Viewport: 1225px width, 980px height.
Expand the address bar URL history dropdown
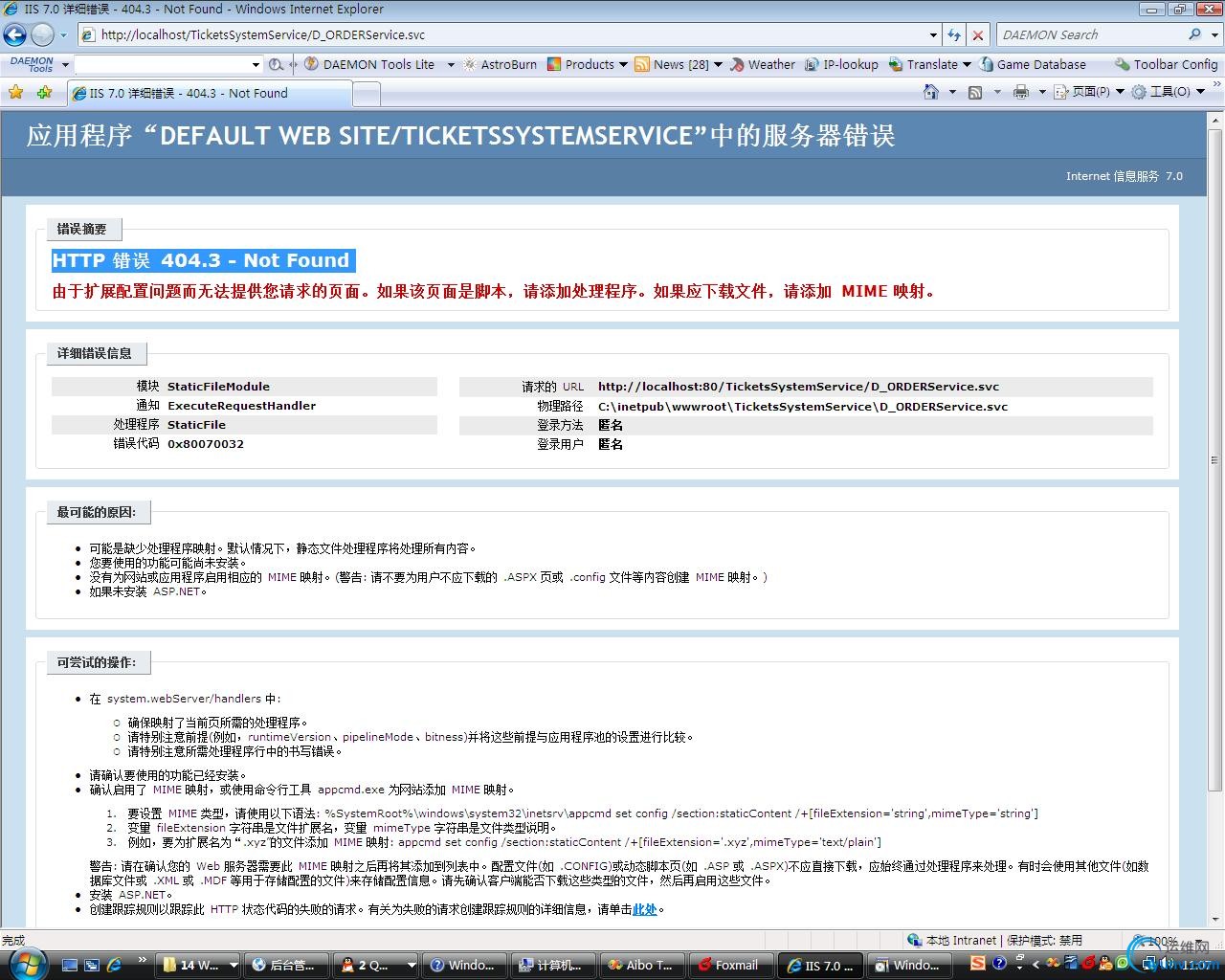(x=934, y=35)
